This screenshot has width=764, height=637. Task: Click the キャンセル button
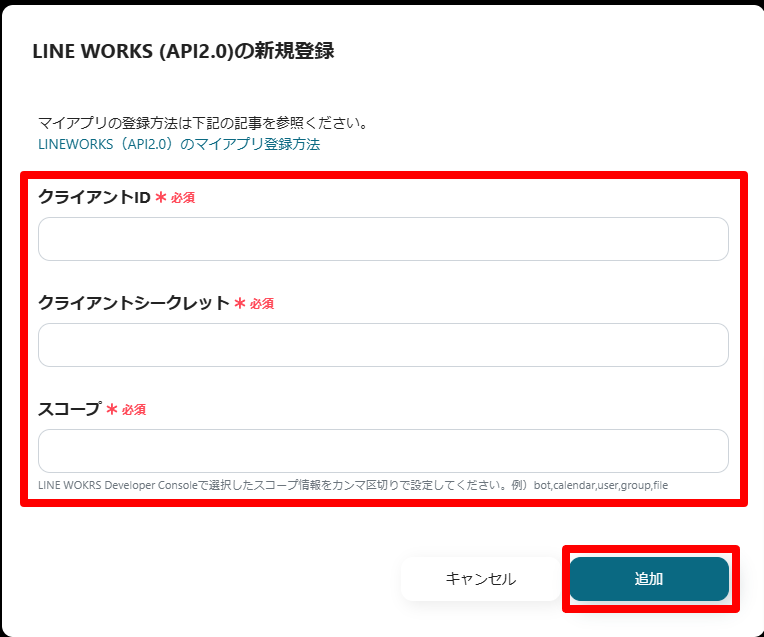click(480, 579)
